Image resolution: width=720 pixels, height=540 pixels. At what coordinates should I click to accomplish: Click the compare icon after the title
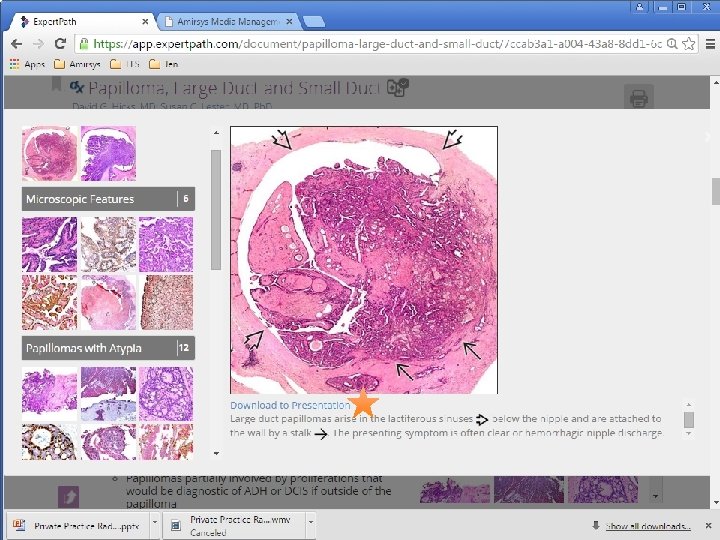[x=398, y=87]
